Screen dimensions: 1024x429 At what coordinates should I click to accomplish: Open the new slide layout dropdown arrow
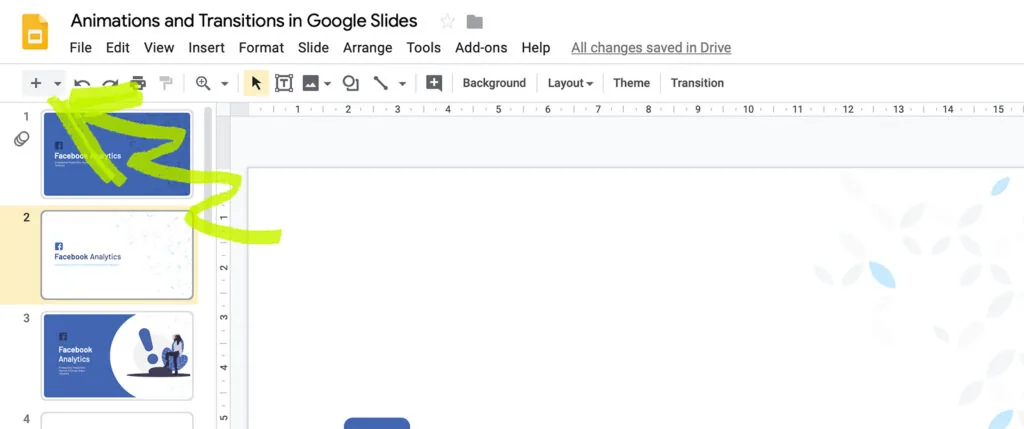click(x=57, y=84)
